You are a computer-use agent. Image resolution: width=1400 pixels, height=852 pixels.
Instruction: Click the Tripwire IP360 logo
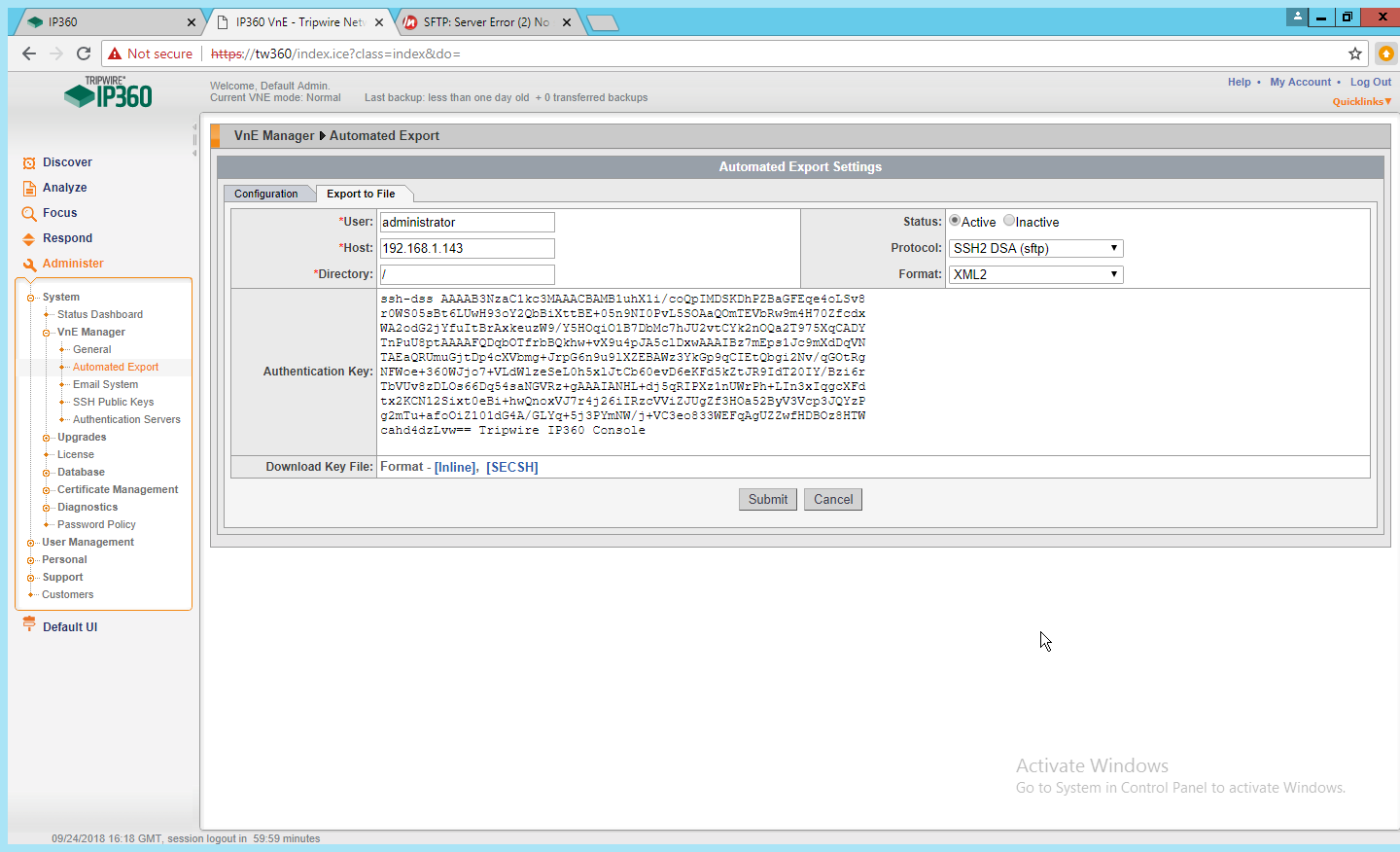(108, 93)
